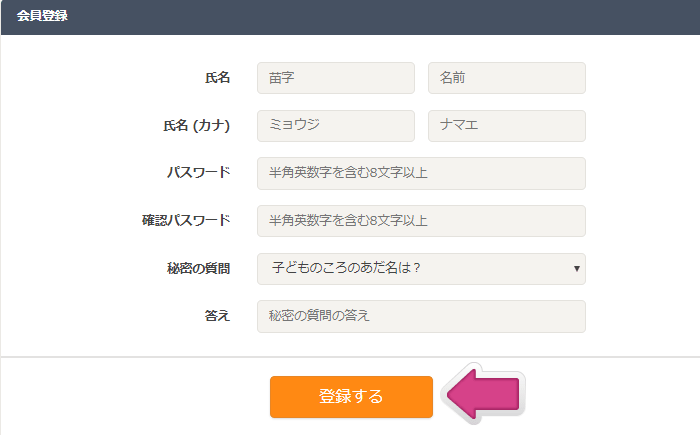Click the 登録する orange button
The width and height of the screenshot is (700, 435).
pyautogui.click(x=351, y=397)
